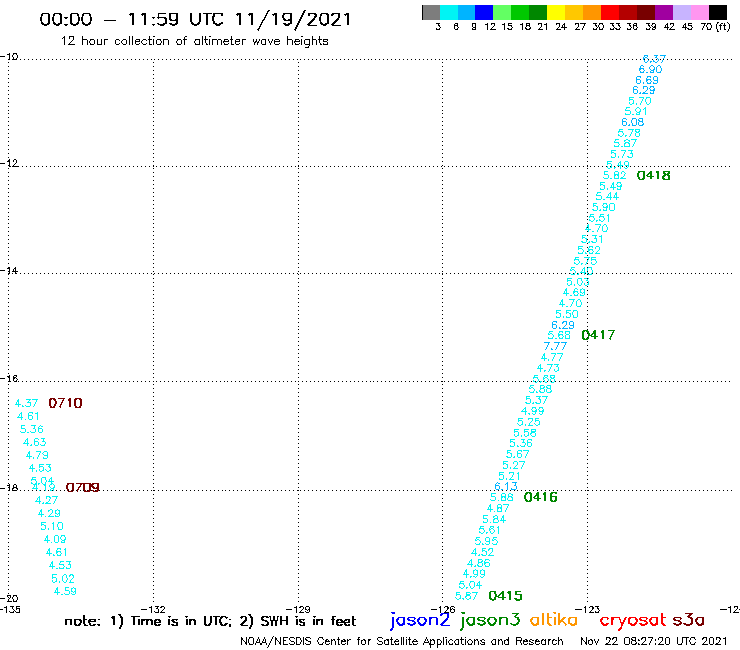The height and width of the screenshot is (650, 740).
Task: Click the 5.31 wave height value
Action: pos(592,239)
